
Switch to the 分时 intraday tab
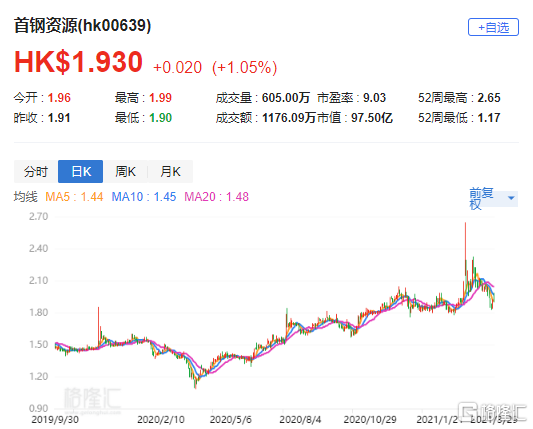click(36, 171)
